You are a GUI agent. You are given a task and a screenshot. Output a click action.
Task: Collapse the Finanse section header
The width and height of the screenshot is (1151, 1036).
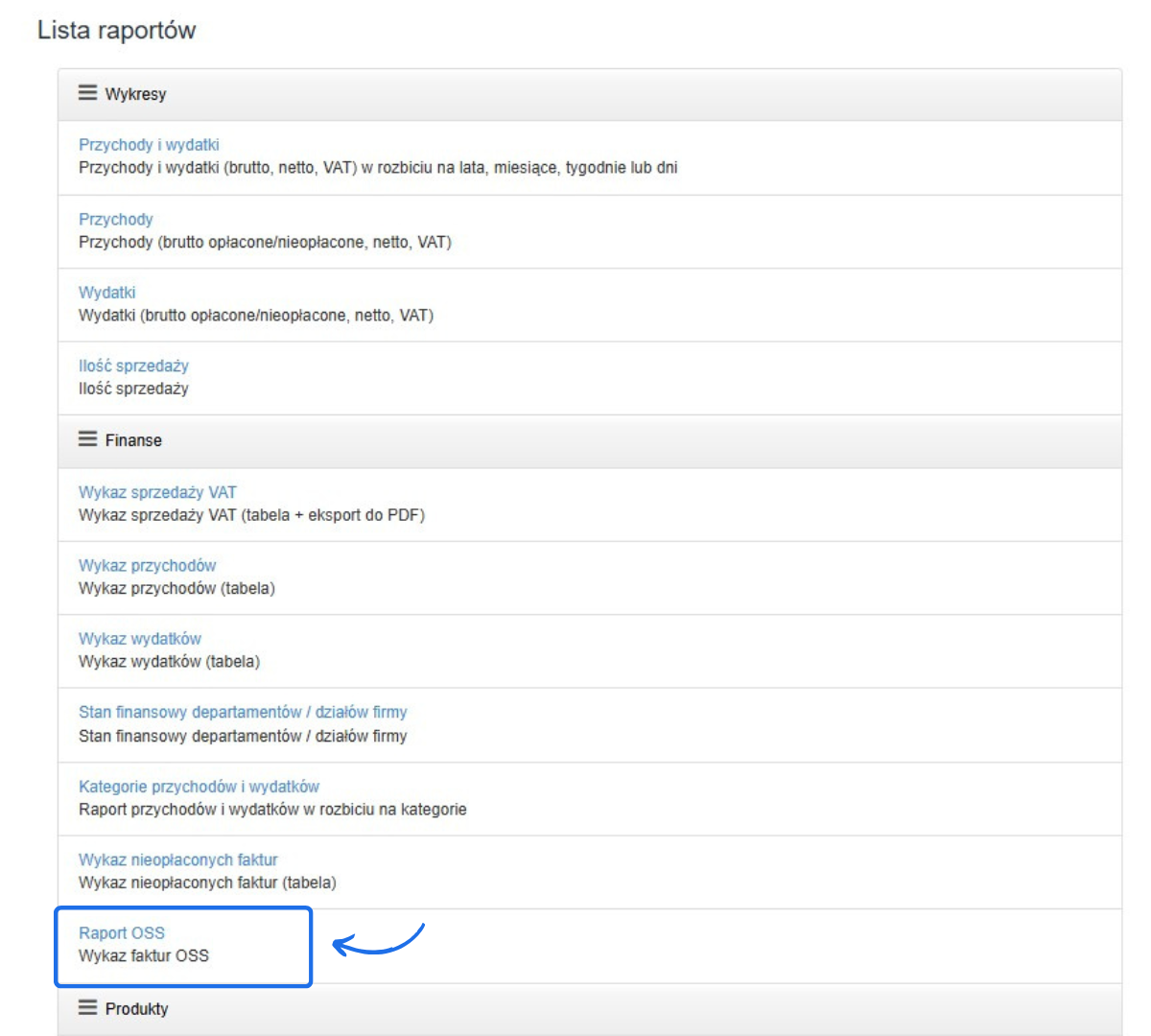(133, 440)
